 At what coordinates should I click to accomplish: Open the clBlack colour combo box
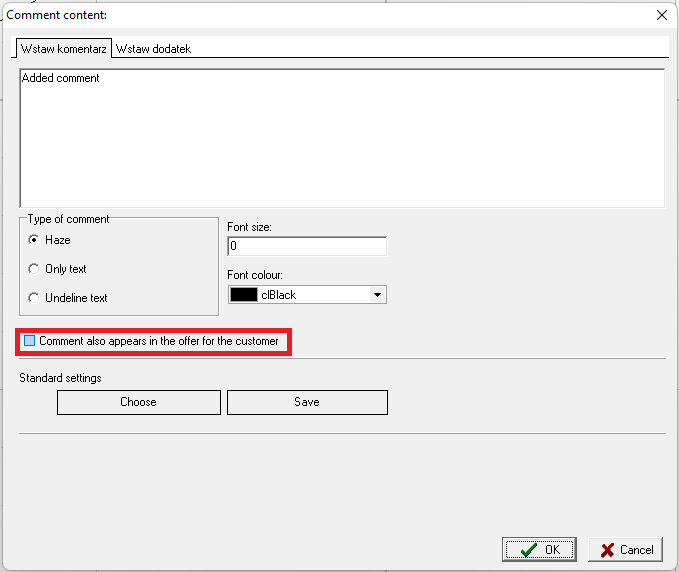point(308,295)
